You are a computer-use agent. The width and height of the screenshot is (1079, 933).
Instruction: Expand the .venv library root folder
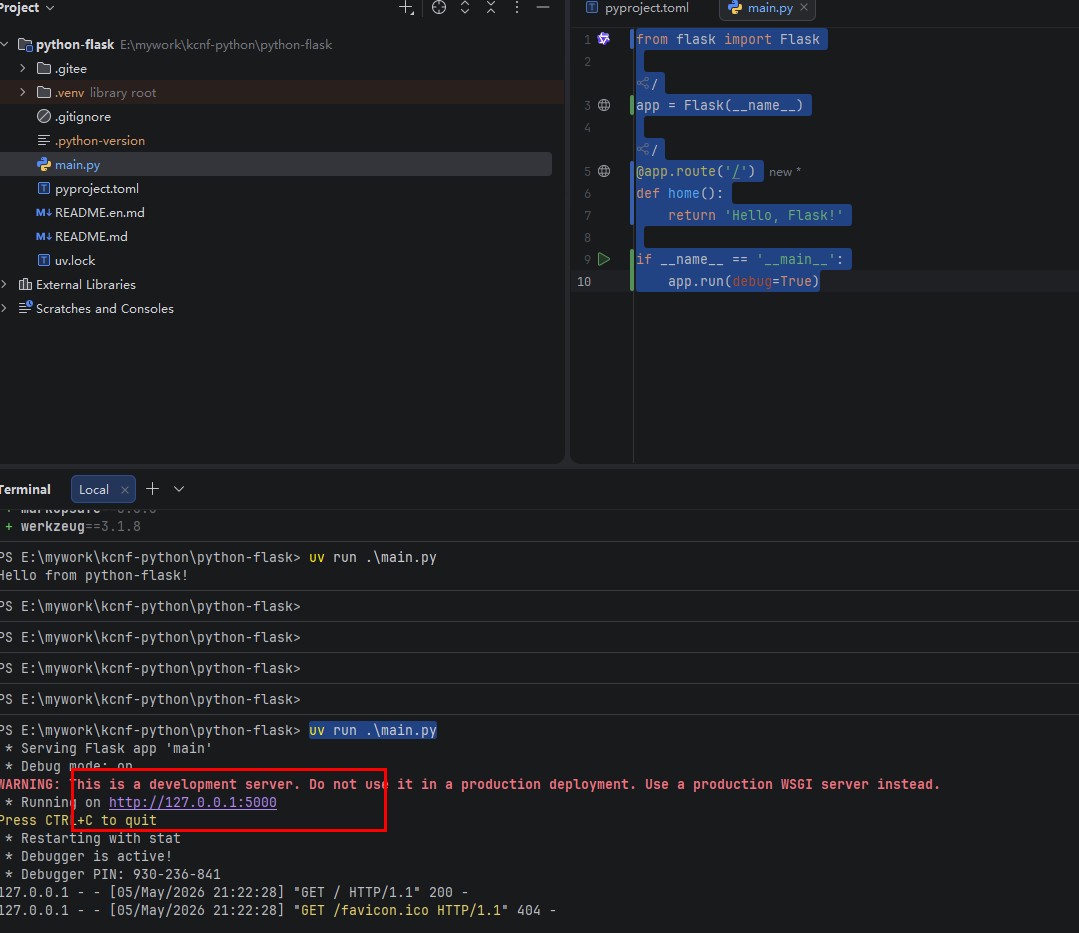(23, 92)
